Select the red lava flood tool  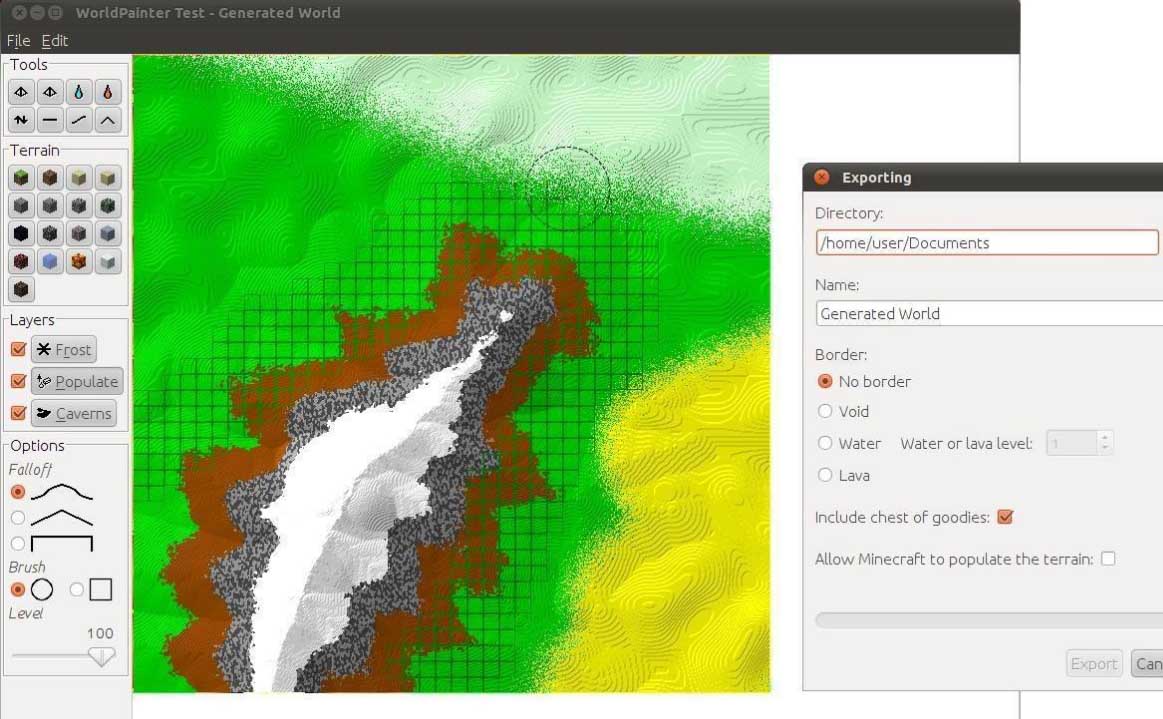tap(108, 92)
